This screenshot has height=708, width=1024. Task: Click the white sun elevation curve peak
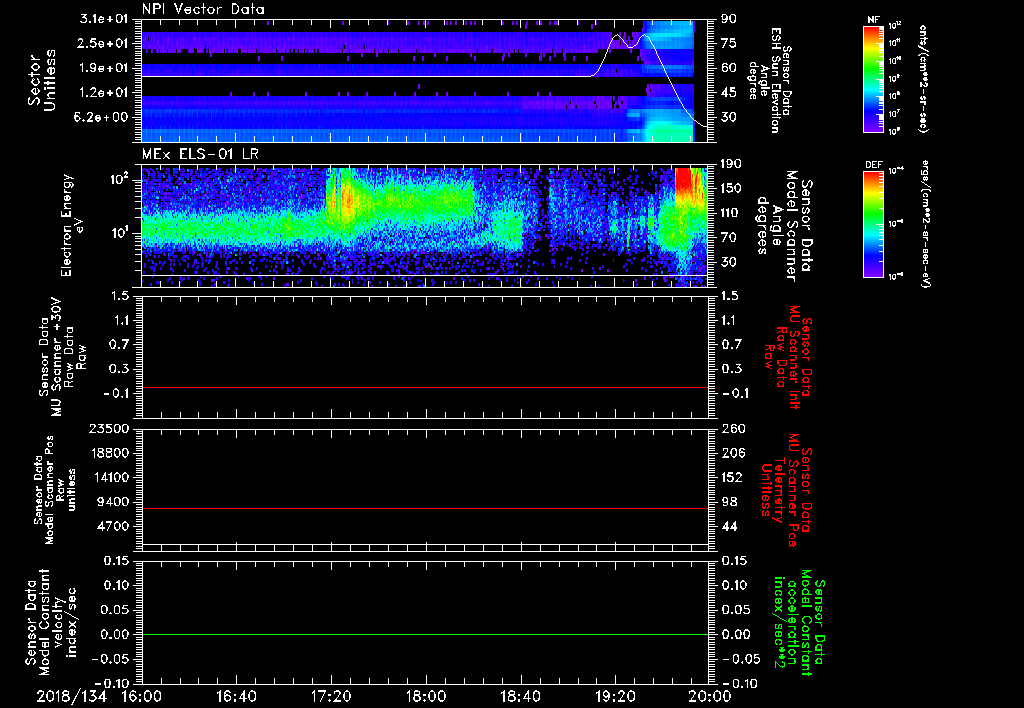616,35
